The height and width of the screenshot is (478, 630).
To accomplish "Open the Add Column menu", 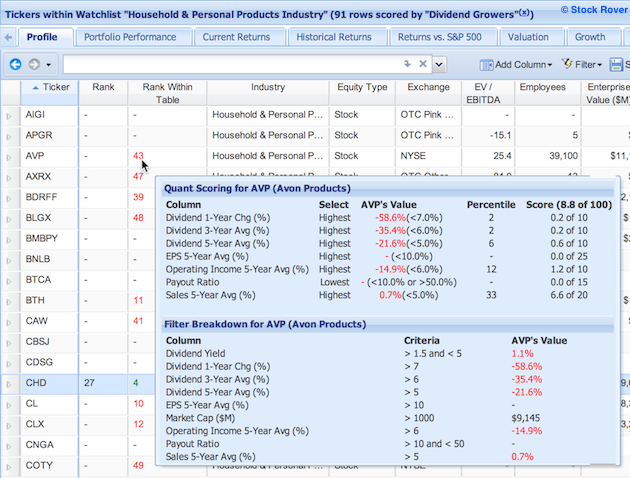I will (516, 65).
